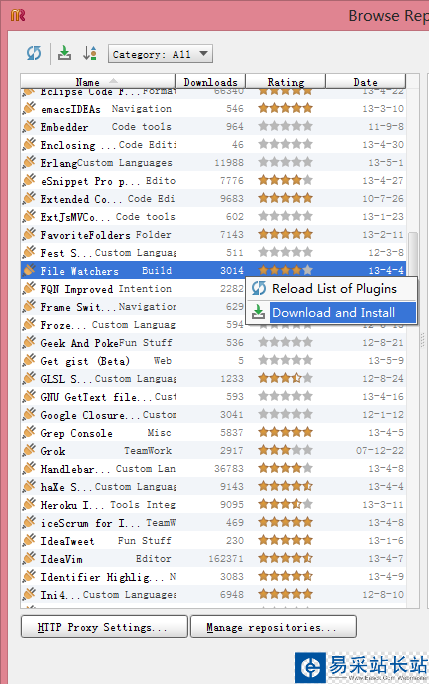Click IdeaVim download count 162371
Image resolution: width=429 pixels, height=684 pixels.
click(x=226, y=559)
